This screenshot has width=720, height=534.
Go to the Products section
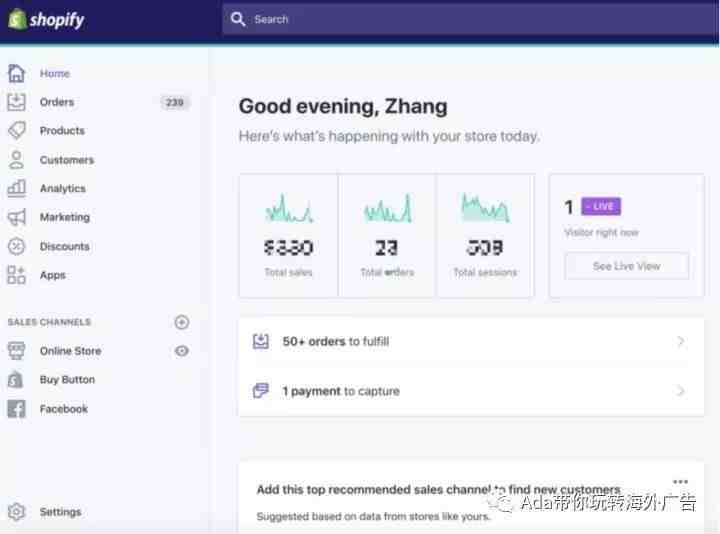(62, 131)
